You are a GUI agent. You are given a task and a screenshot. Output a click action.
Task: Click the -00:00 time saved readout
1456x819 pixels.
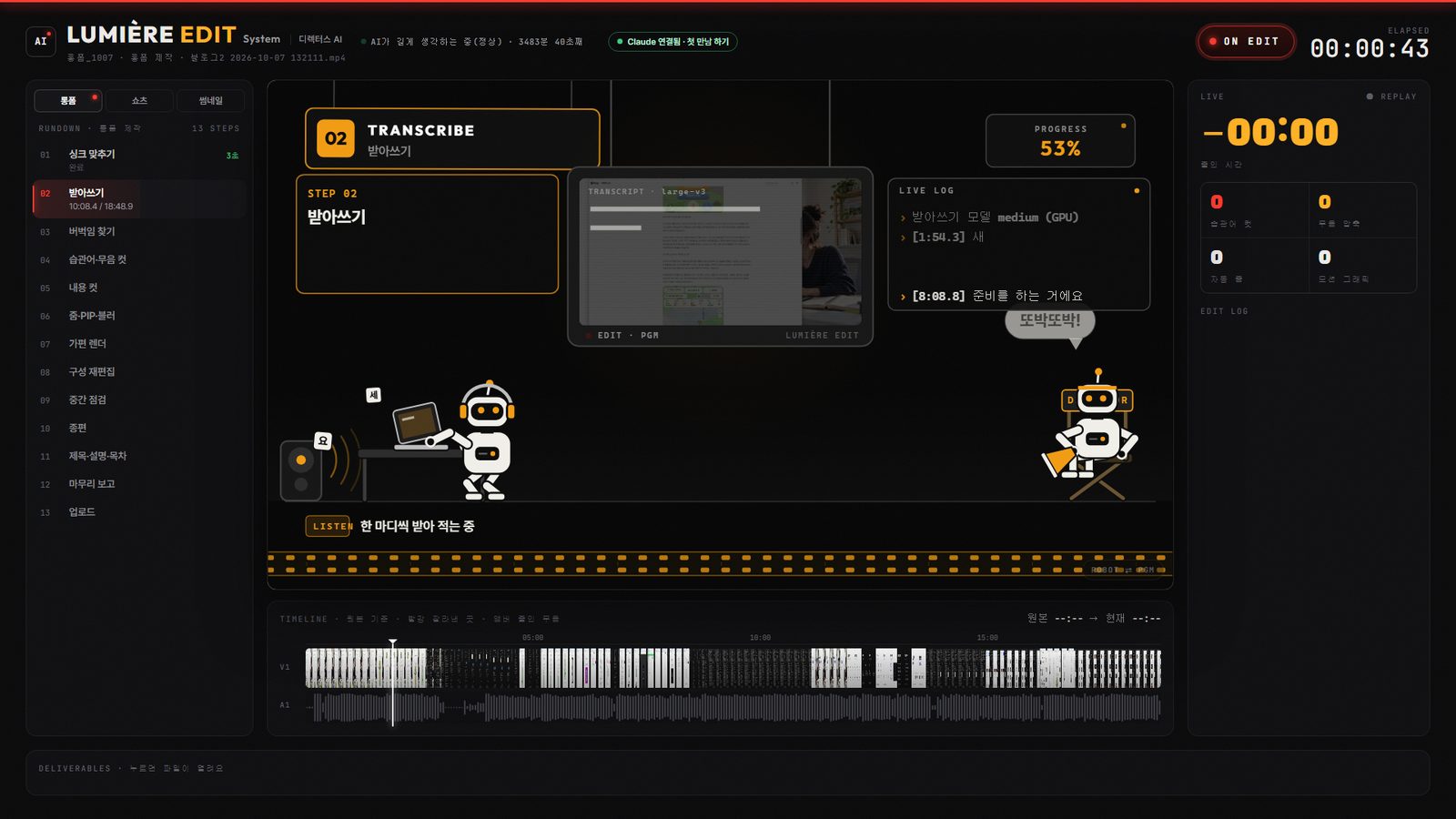click(x=1270, y=133)
